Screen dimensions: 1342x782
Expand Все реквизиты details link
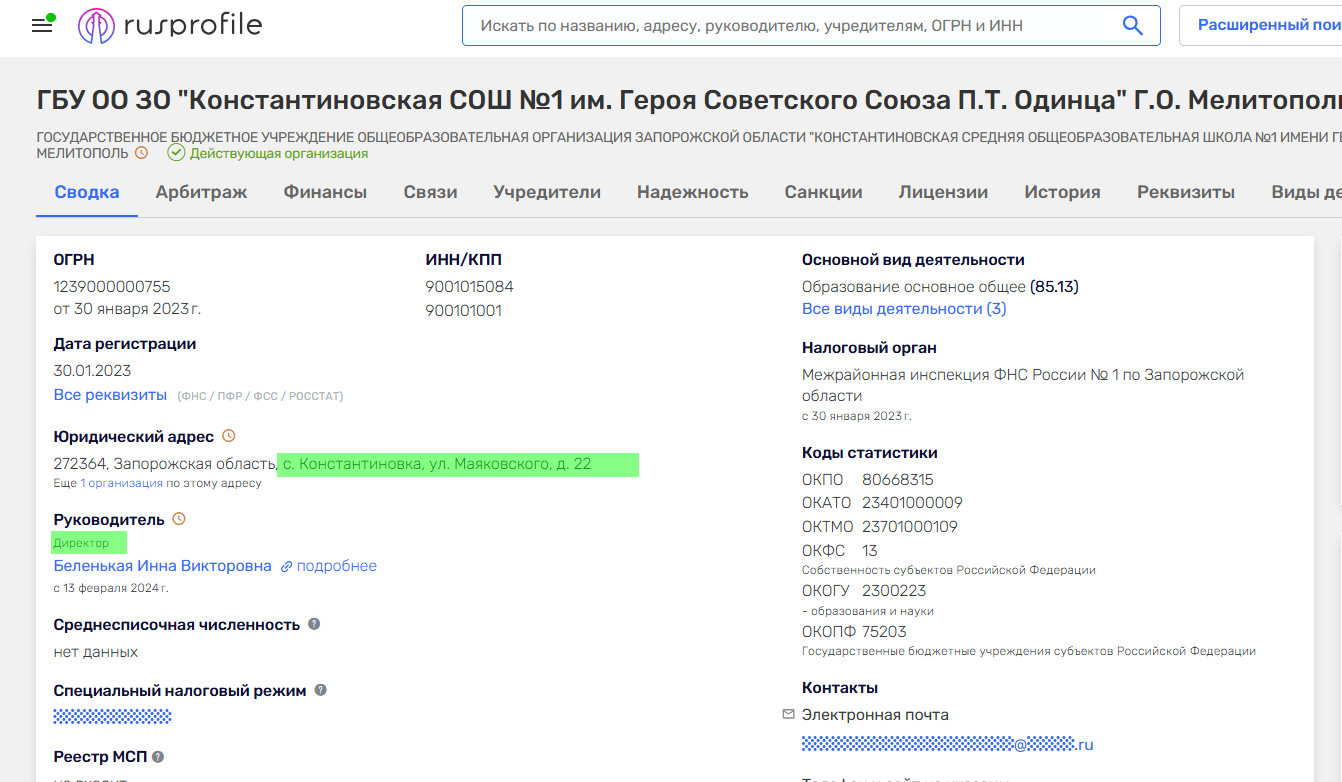[x=110, y=395]
